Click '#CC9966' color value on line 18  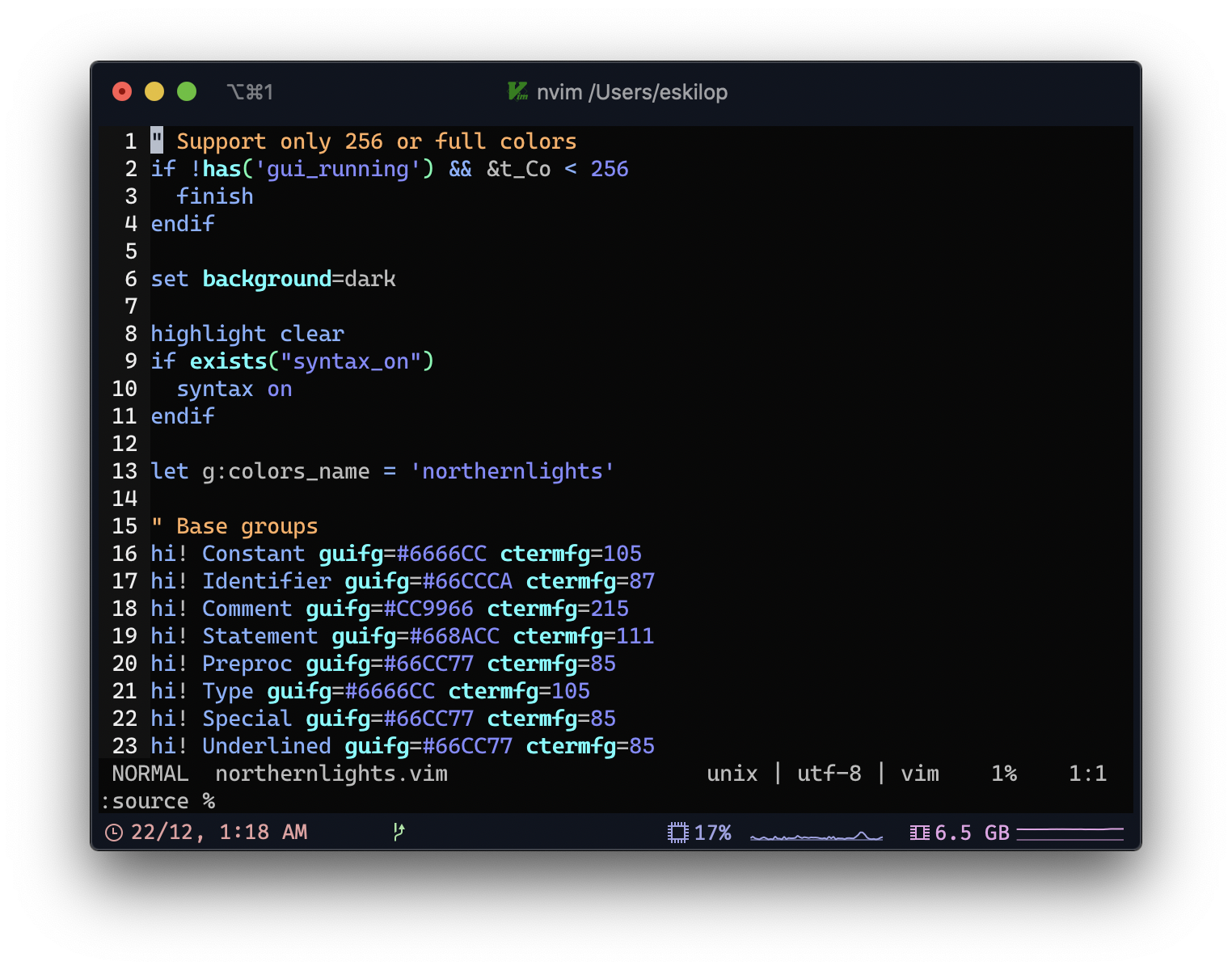428,609
